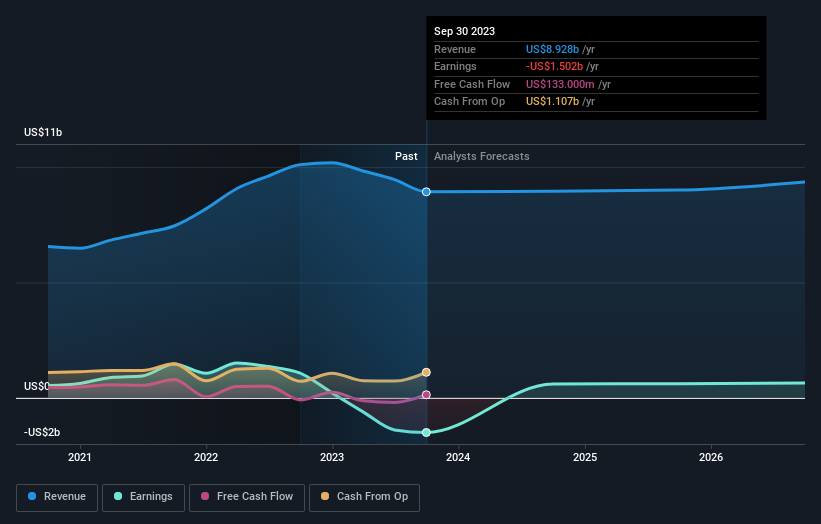Click the pink Free Cash Flow data point

[x=426, y=395]
